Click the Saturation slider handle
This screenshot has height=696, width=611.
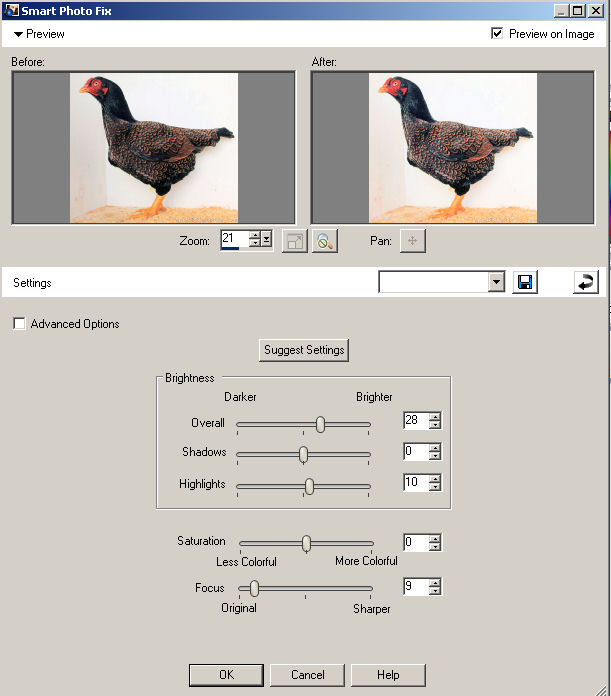306,543
